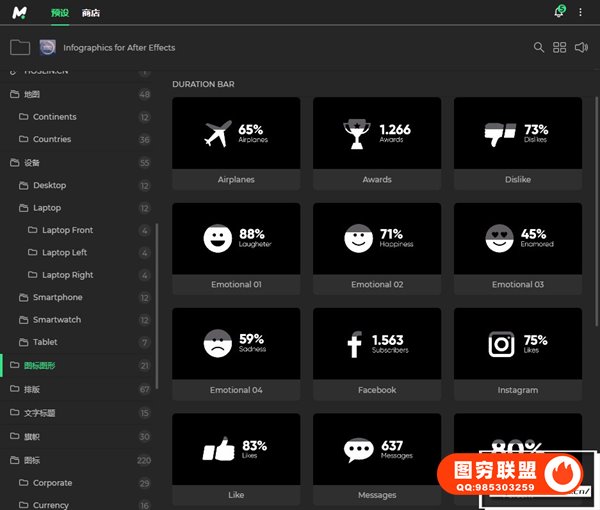Switch to the 预设 tab
Viewport: 600px width, 510px height.
[60, 13]
